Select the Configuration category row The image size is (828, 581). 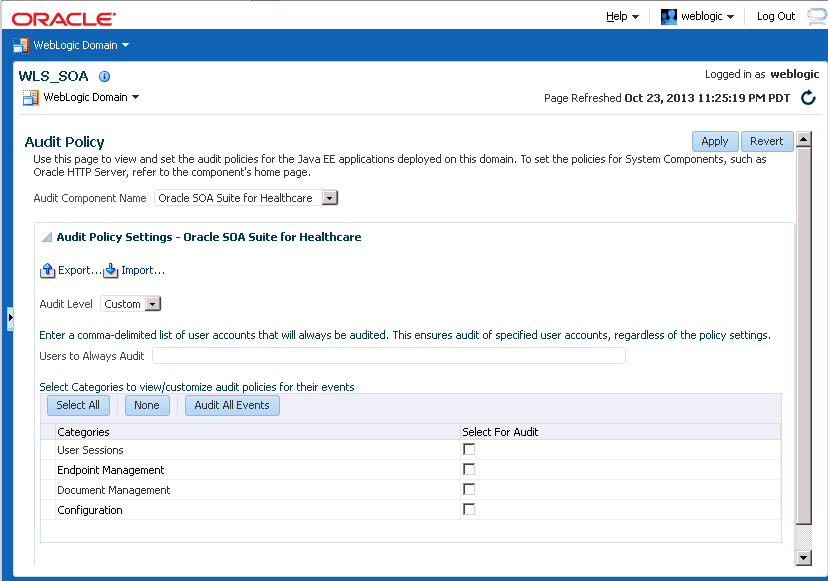(x=411, y=510)
